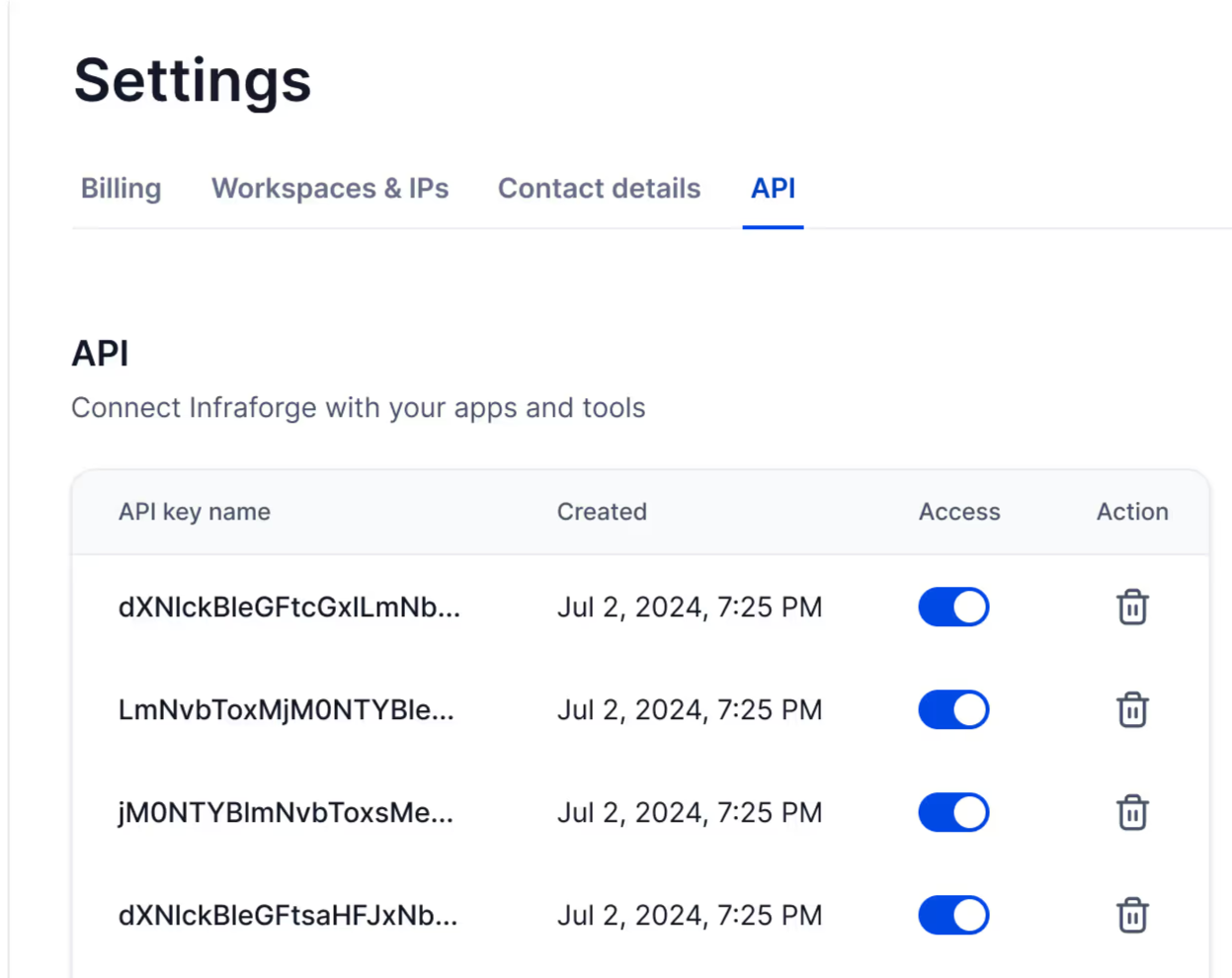Switch to Workspaces & IPs tab

pos(330,189)
